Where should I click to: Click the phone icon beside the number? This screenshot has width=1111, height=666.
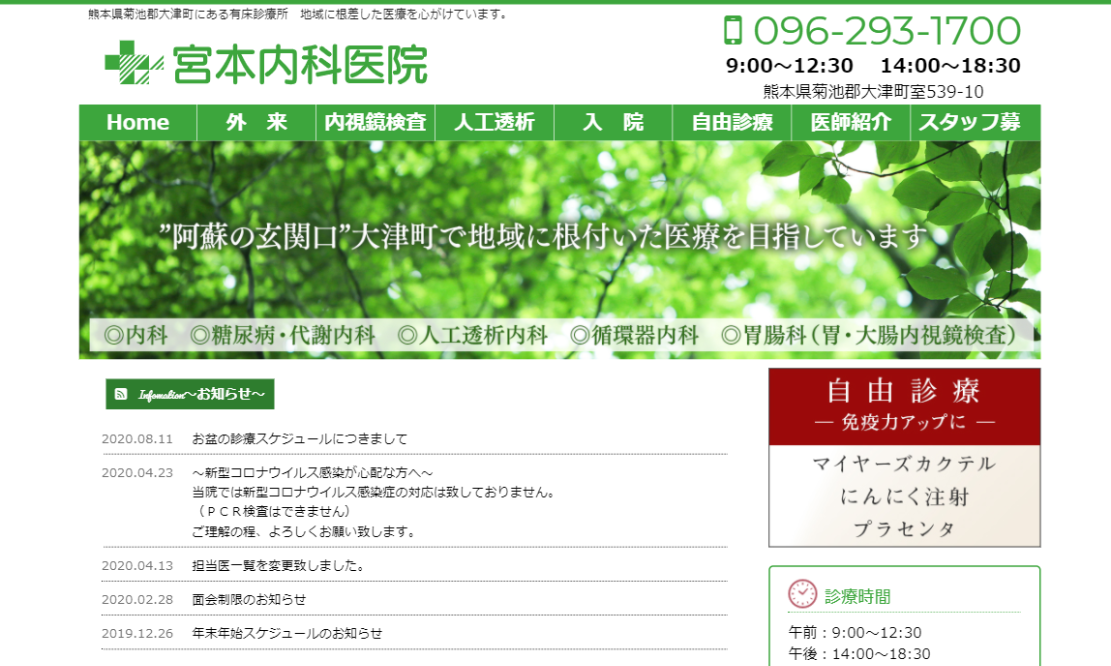click(734, 30)
